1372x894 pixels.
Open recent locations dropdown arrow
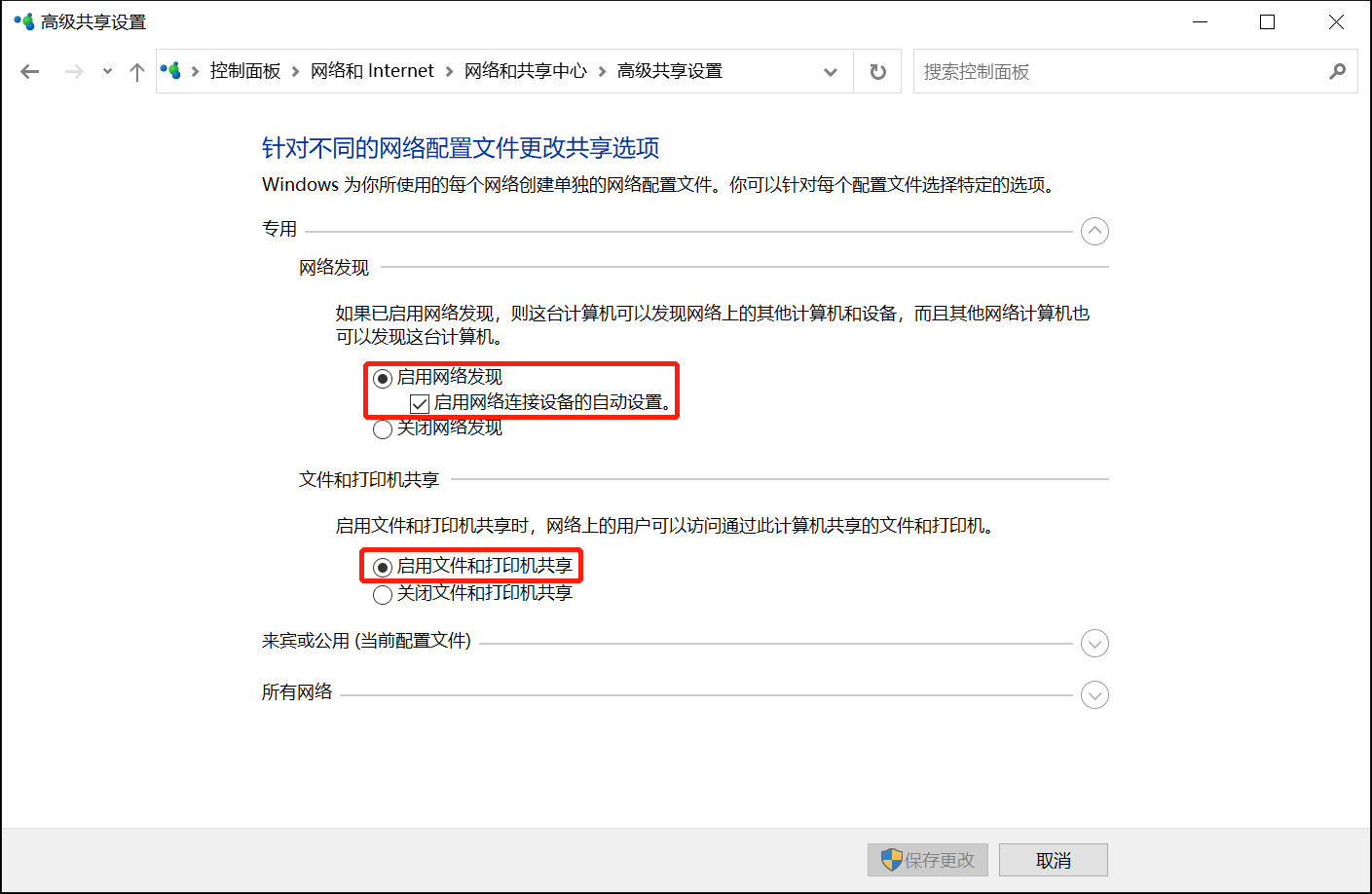tap(107, 71)
